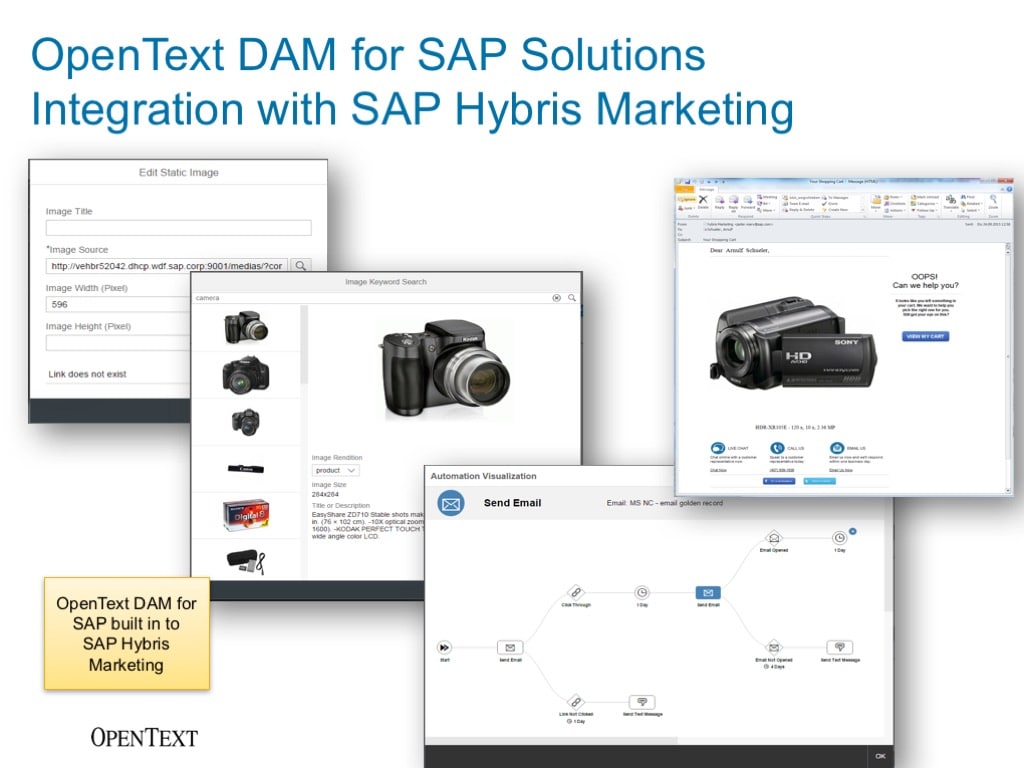Click the VIEW MY CART button
1024x768 pixels.
(x=925, y=336)
